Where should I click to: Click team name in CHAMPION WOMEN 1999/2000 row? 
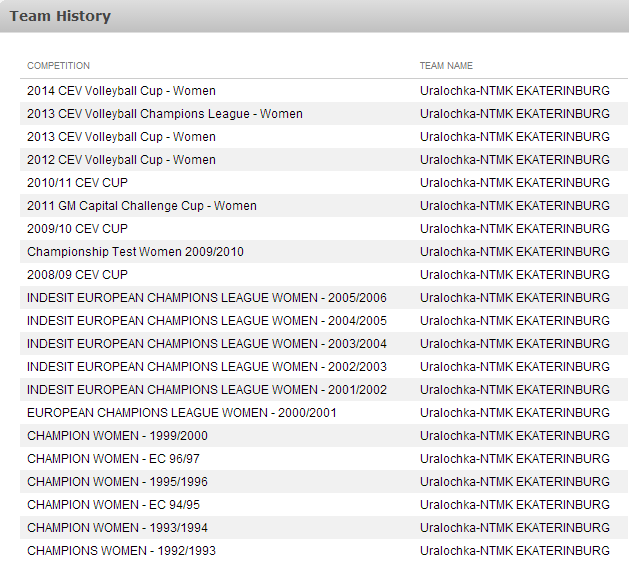point(515,436)
